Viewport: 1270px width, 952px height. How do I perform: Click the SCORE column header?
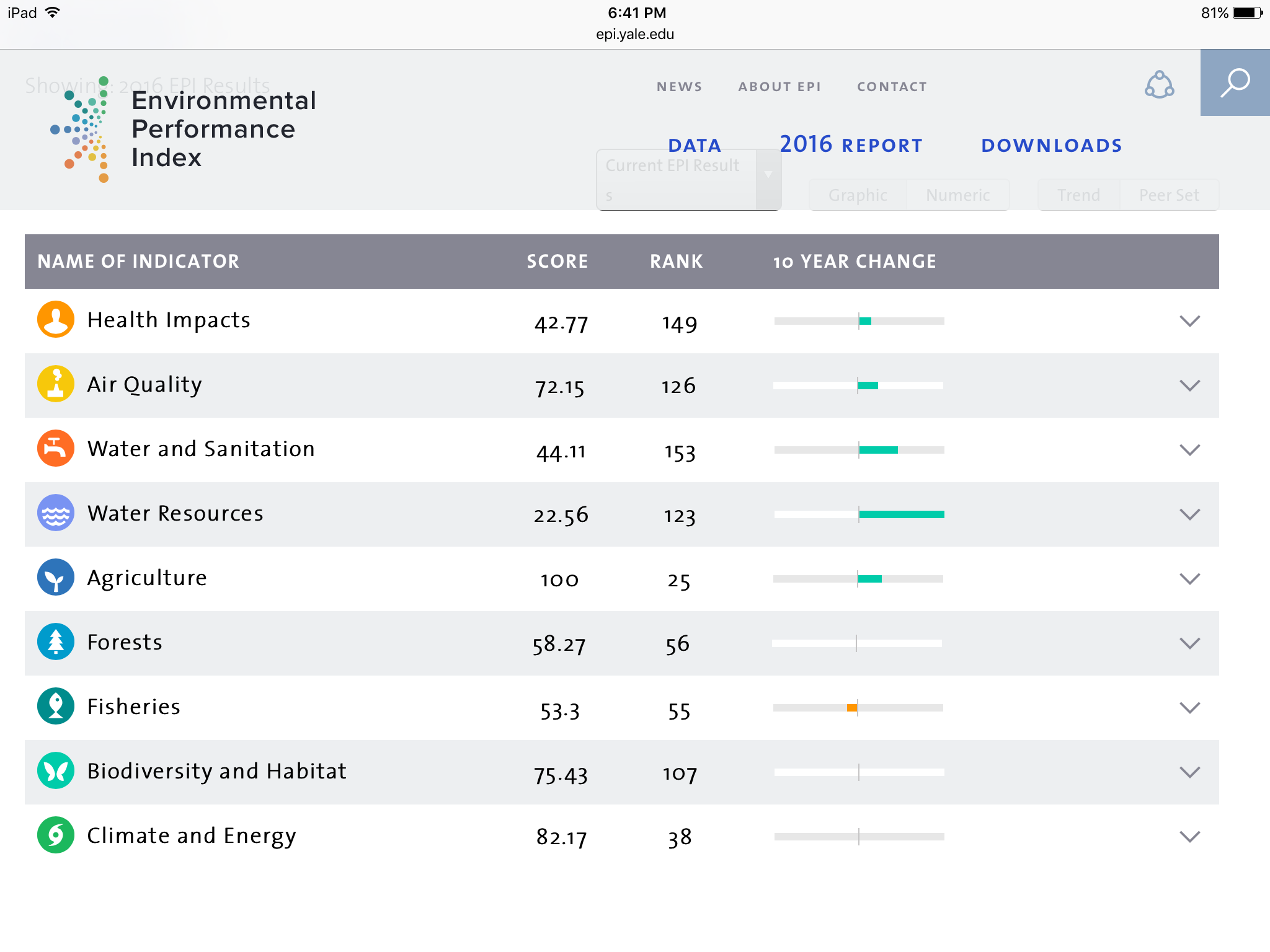tap(557, 262)
